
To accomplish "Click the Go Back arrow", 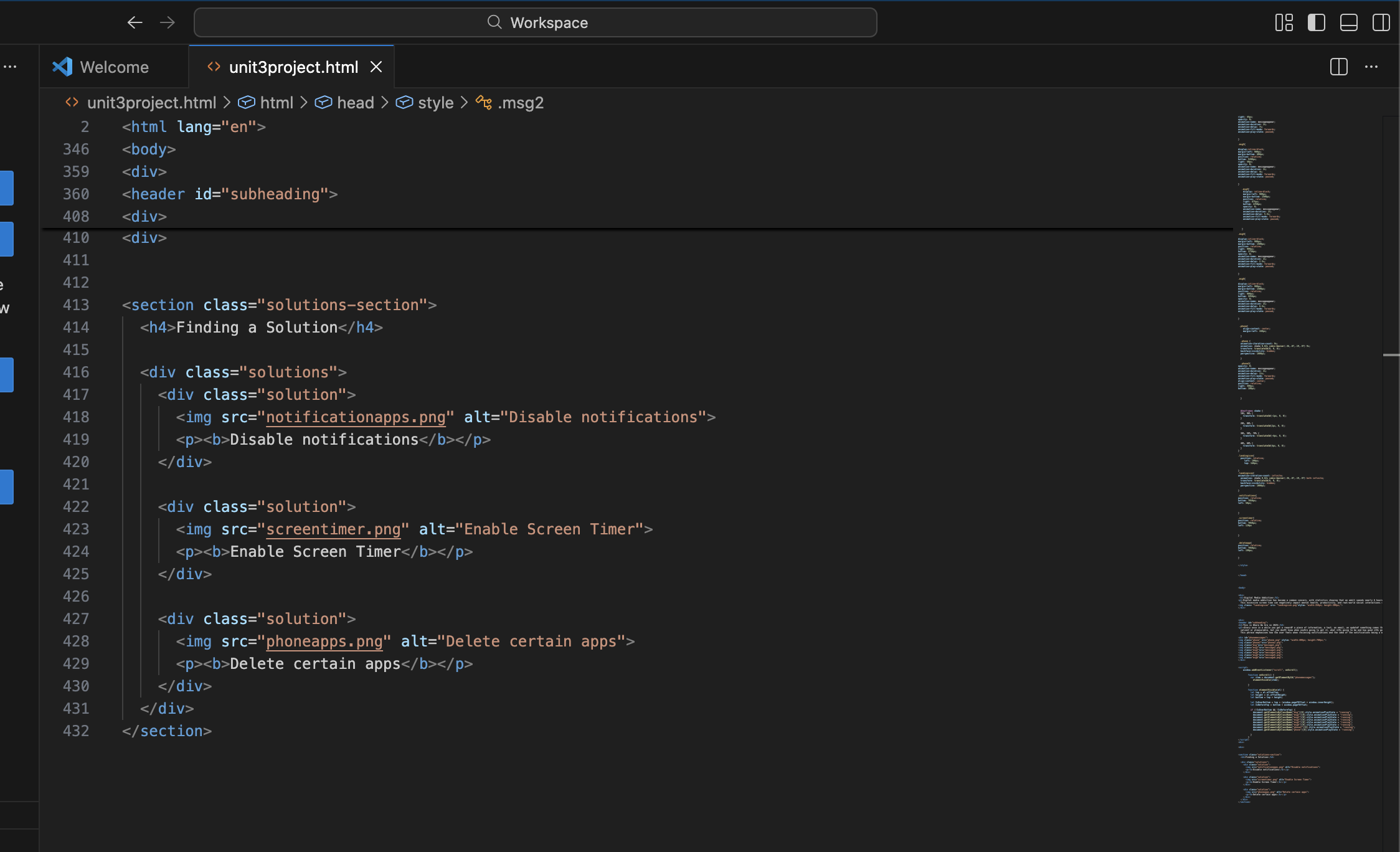I will coord(135,23).
